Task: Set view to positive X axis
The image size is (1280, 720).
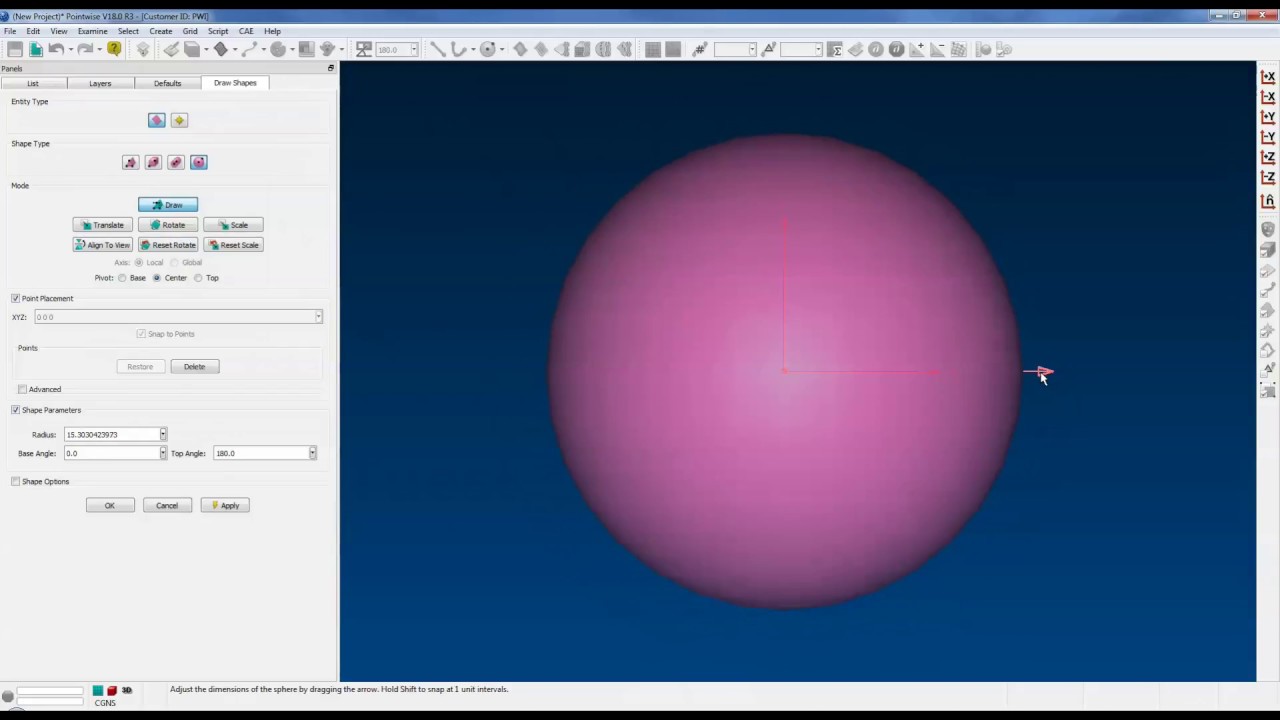Action: point(1268,77)
